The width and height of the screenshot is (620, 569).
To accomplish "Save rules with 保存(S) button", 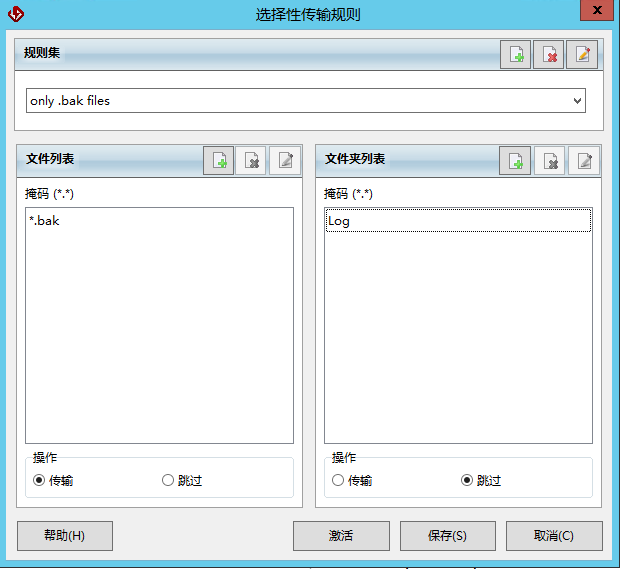I will tap(448, 536).
